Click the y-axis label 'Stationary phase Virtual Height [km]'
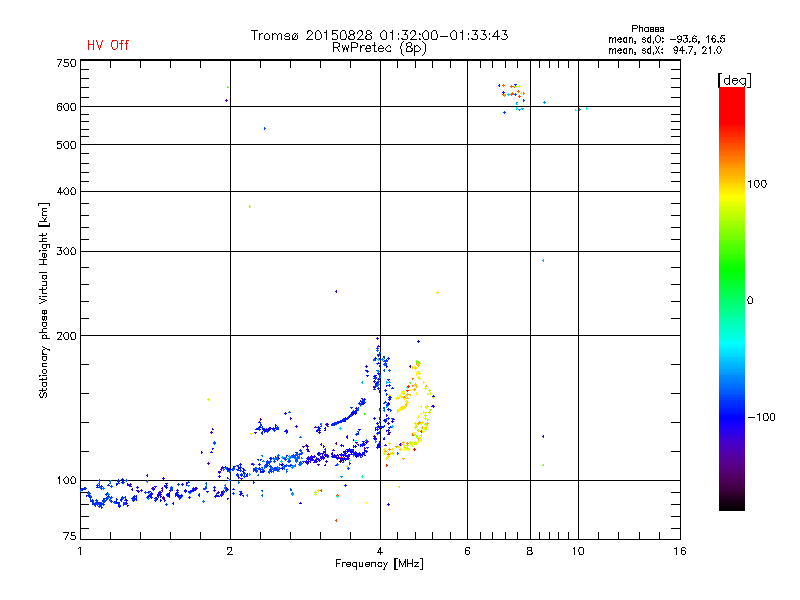Screen dimensions: 800x600 tap(43, 300)
